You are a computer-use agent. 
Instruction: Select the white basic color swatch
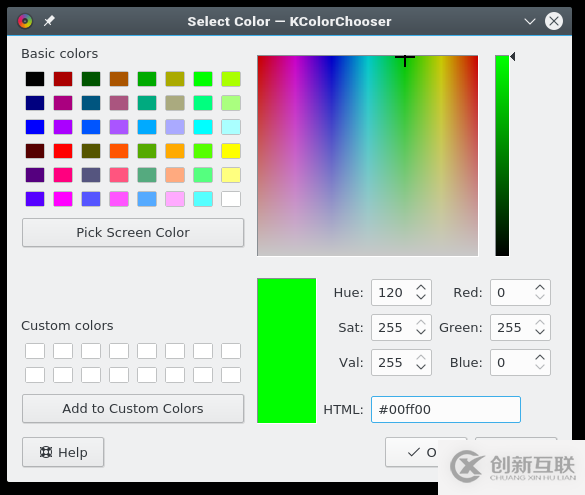[x=231, y=199]
